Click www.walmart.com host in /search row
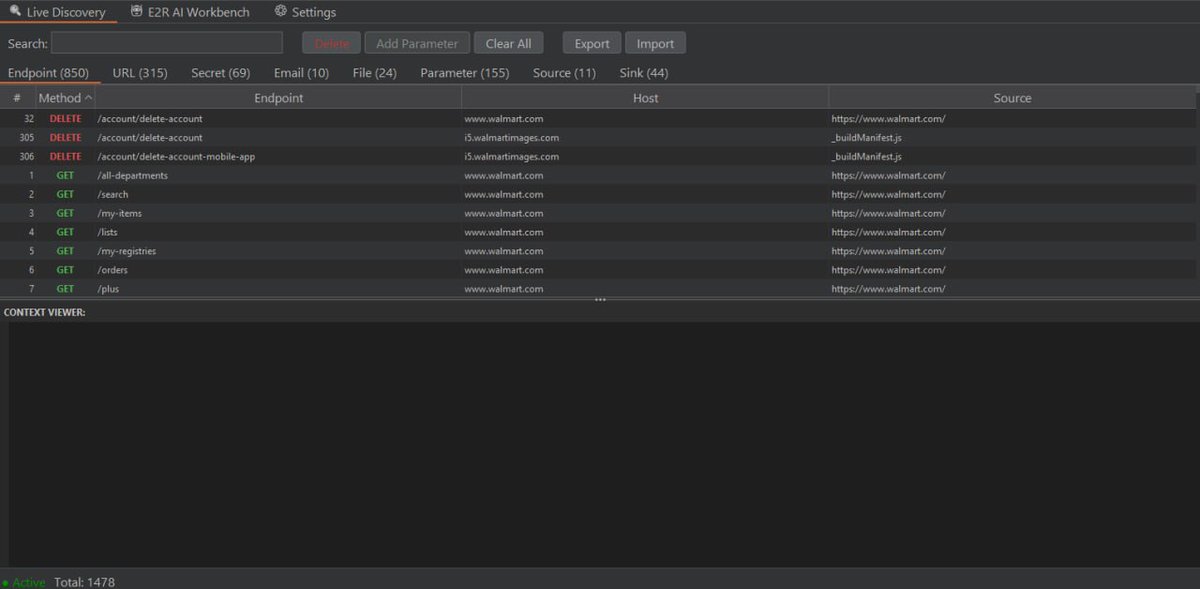 (504, 195)
